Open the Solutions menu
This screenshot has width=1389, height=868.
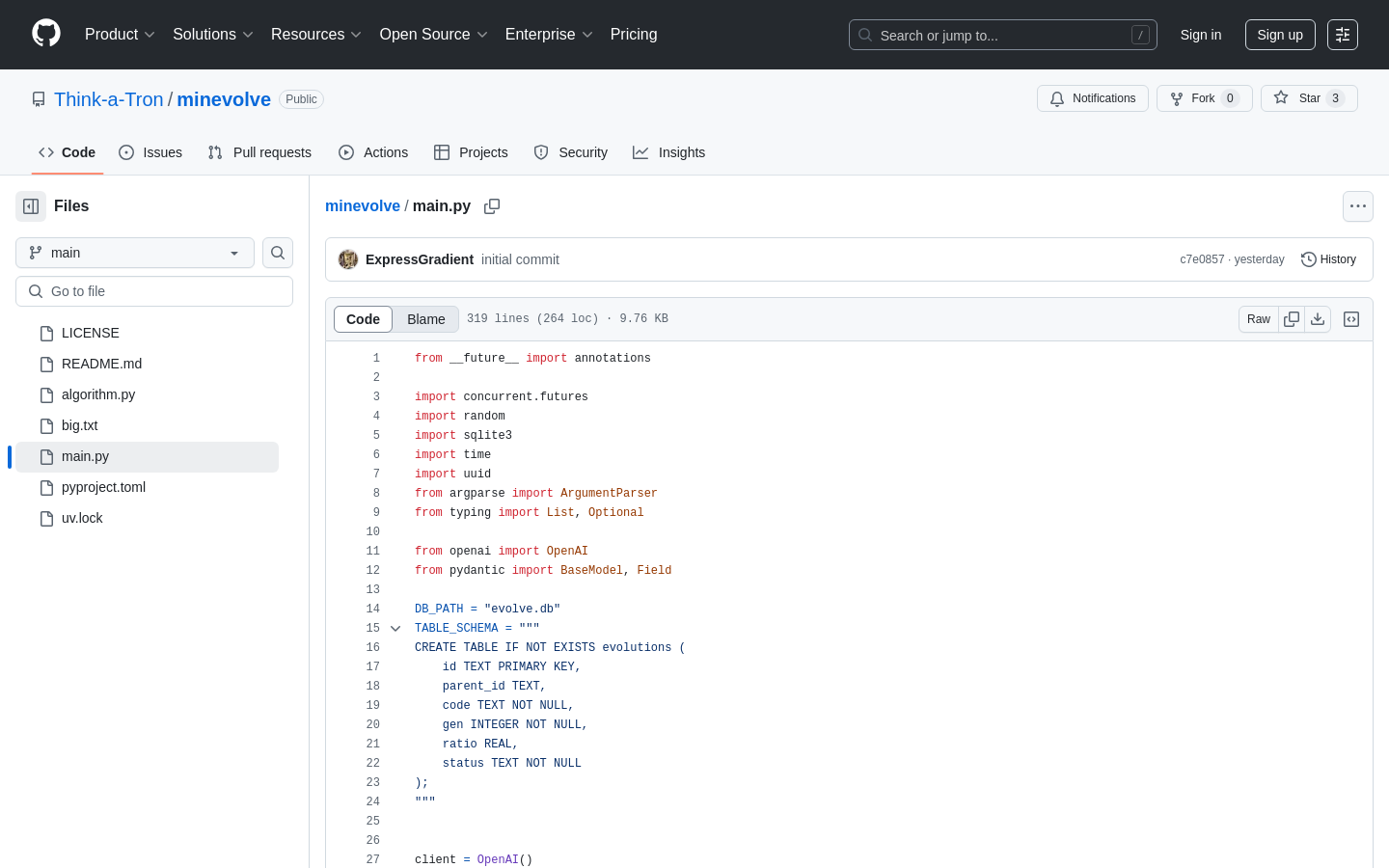(213, 34)
